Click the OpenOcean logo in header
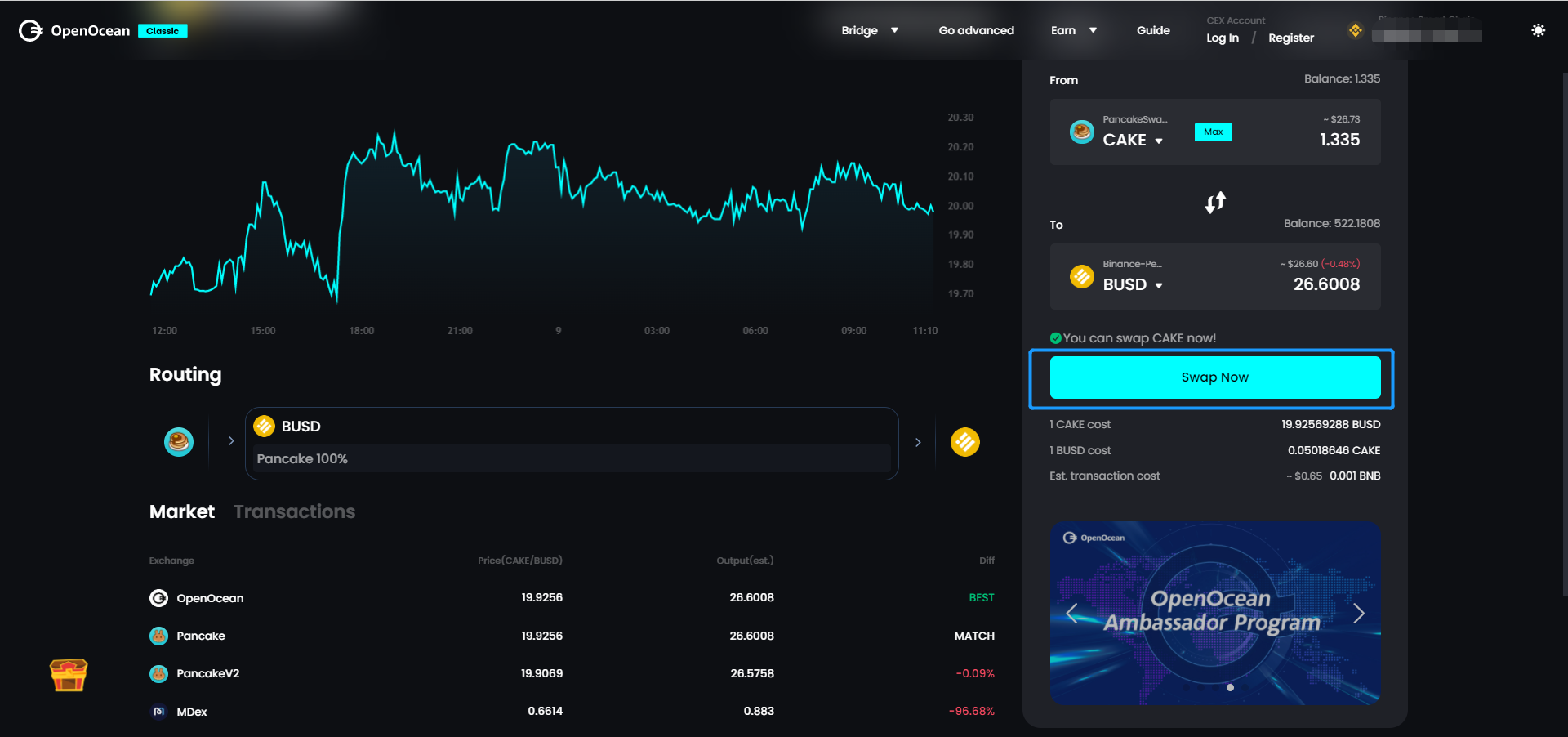Image resolution: width=1568 pixels, height=737 pixels. [x=74, y=30]
